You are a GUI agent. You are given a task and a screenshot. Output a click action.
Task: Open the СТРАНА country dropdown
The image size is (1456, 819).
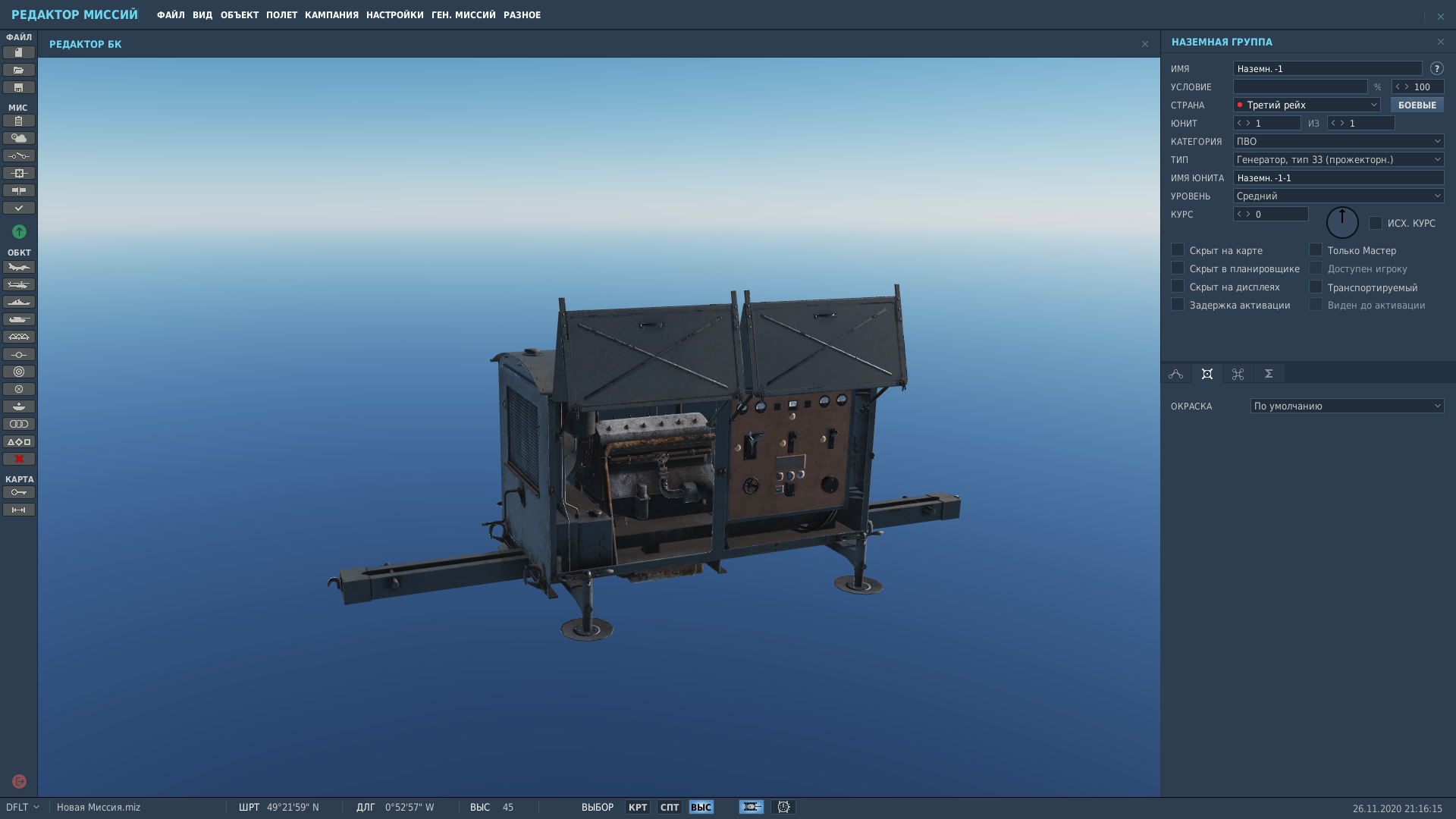tap(1307, 105)
